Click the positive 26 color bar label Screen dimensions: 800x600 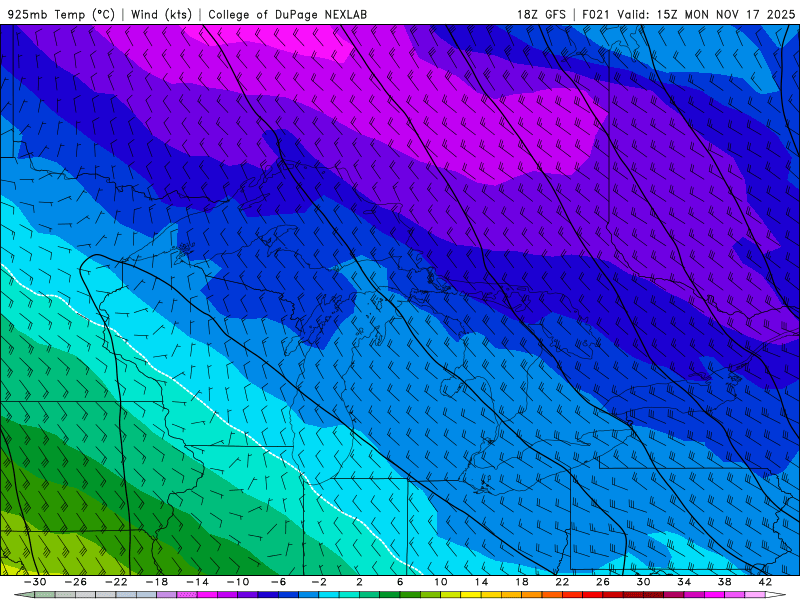coord(603,582)
